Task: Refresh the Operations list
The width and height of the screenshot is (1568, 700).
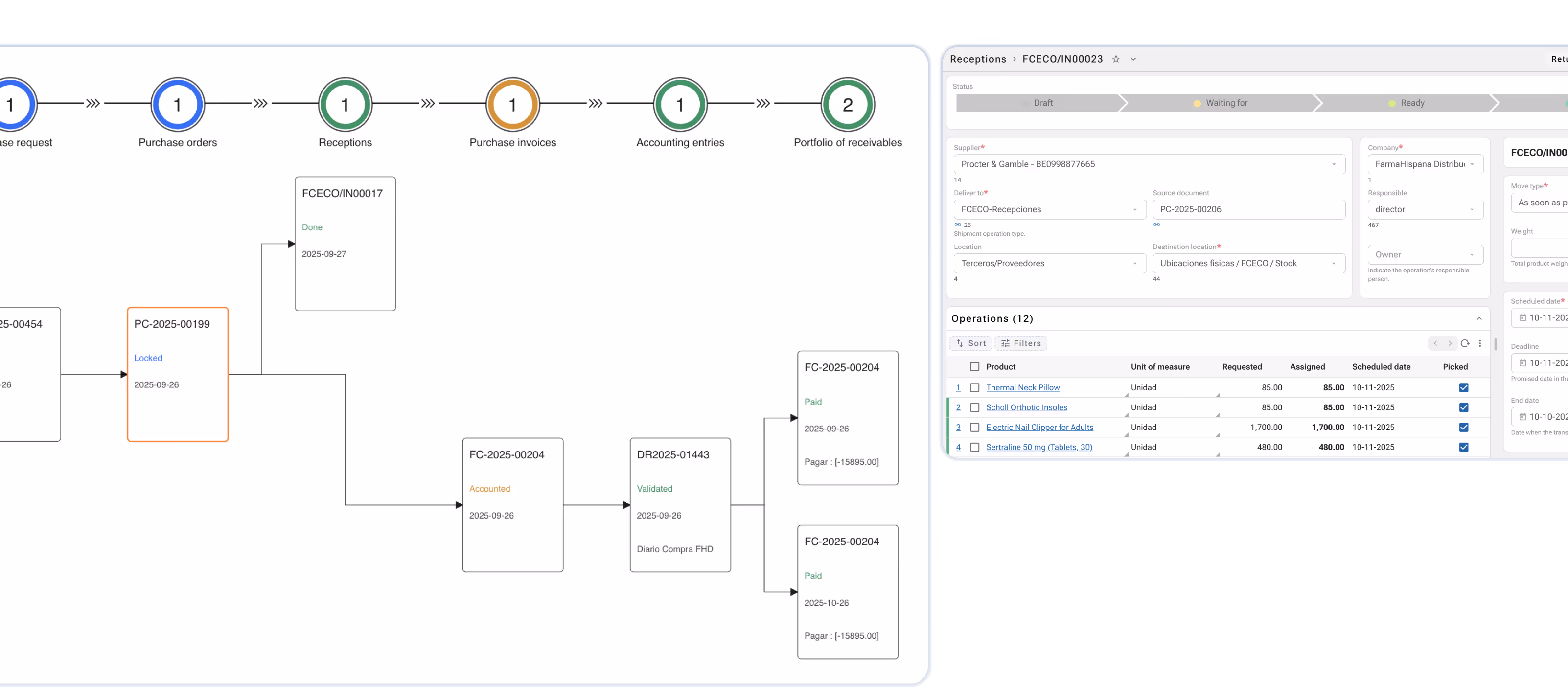Action: (1466, 343)
